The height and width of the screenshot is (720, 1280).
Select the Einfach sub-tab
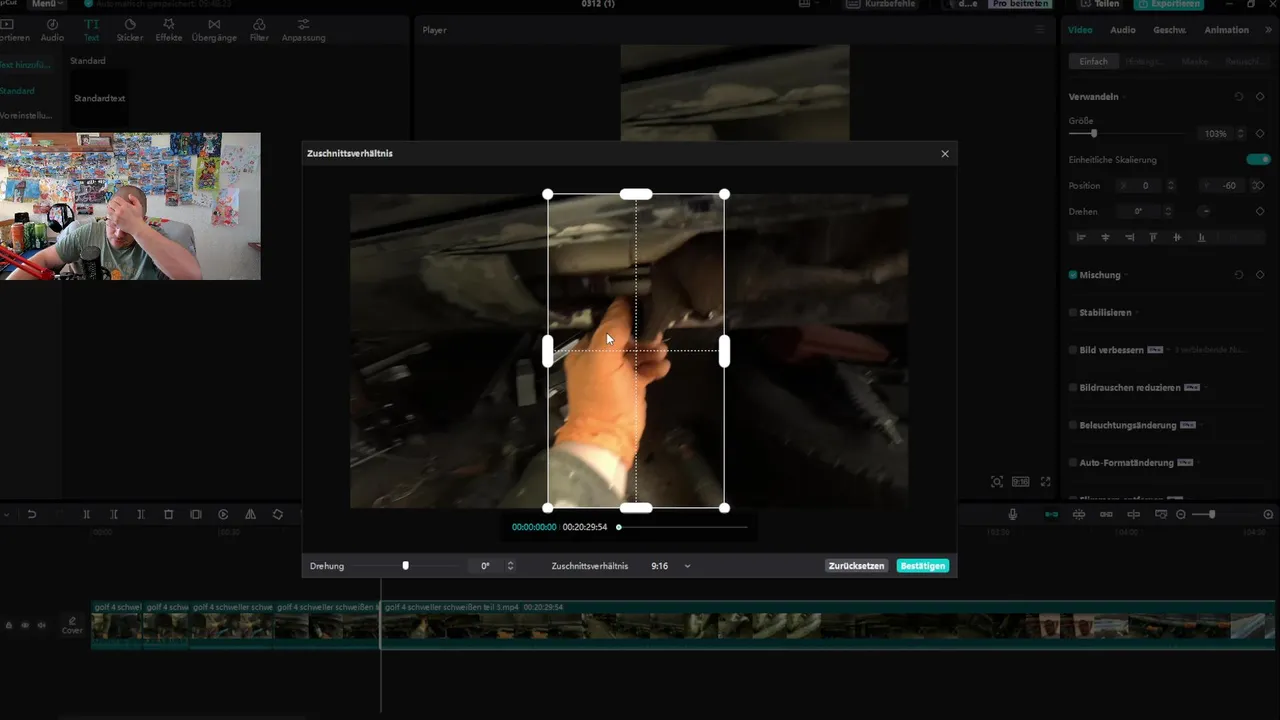pos(1093,62)
